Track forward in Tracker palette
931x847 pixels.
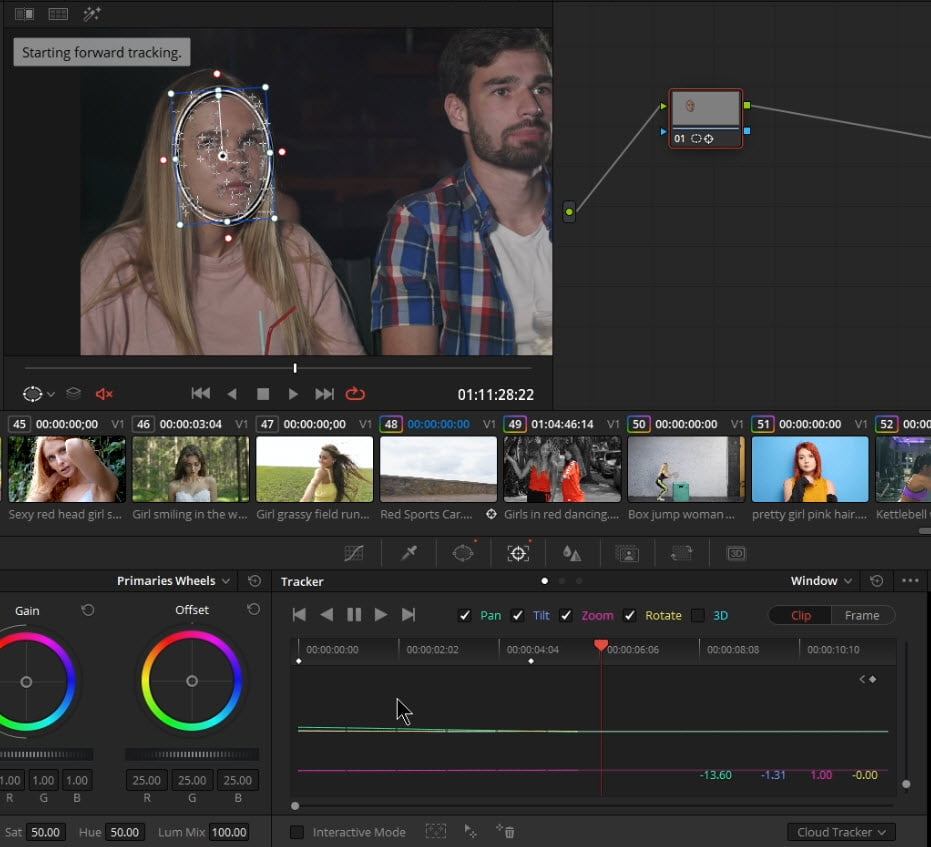[381, 615]
